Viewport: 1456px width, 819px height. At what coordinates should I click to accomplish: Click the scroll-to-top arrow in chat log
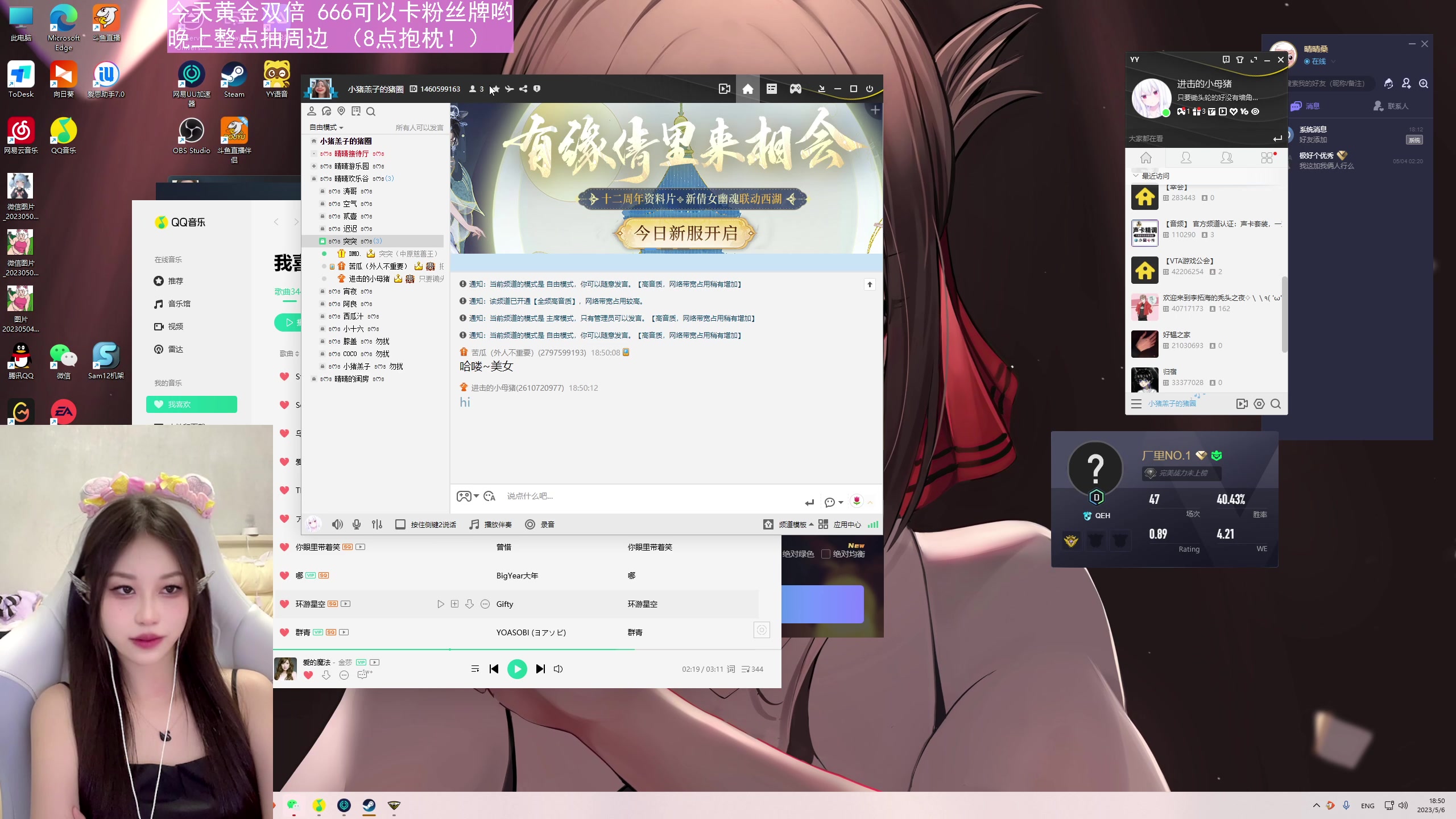pos(870,284)
